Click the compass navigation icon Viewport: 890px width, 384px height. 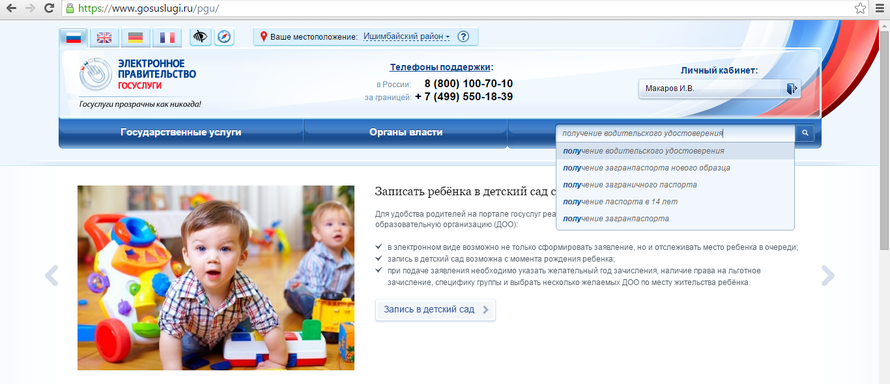[x=225, y=37]
